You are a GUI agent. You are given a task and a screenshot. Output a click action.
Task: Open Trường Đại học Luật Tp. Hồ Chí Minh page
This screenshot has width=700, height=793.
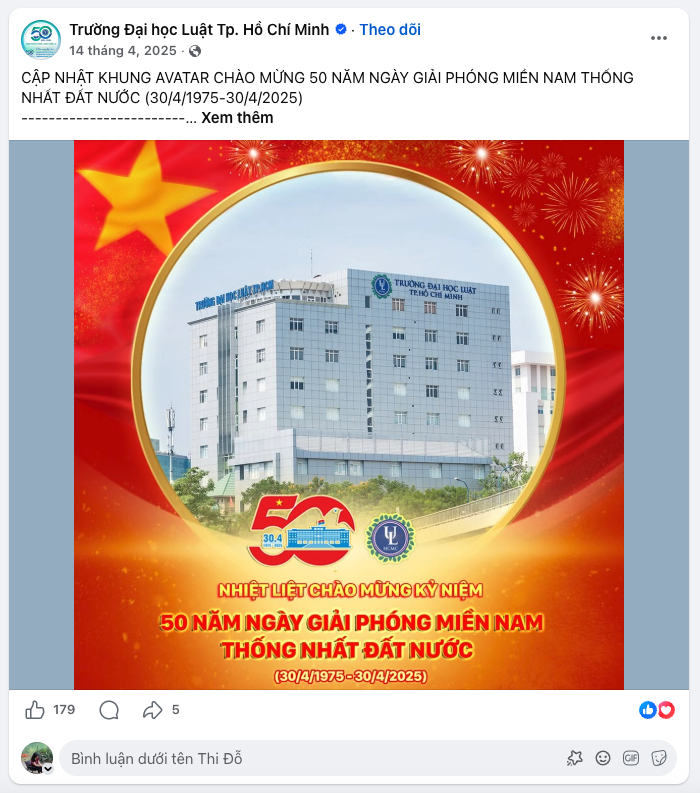point(199,30)
